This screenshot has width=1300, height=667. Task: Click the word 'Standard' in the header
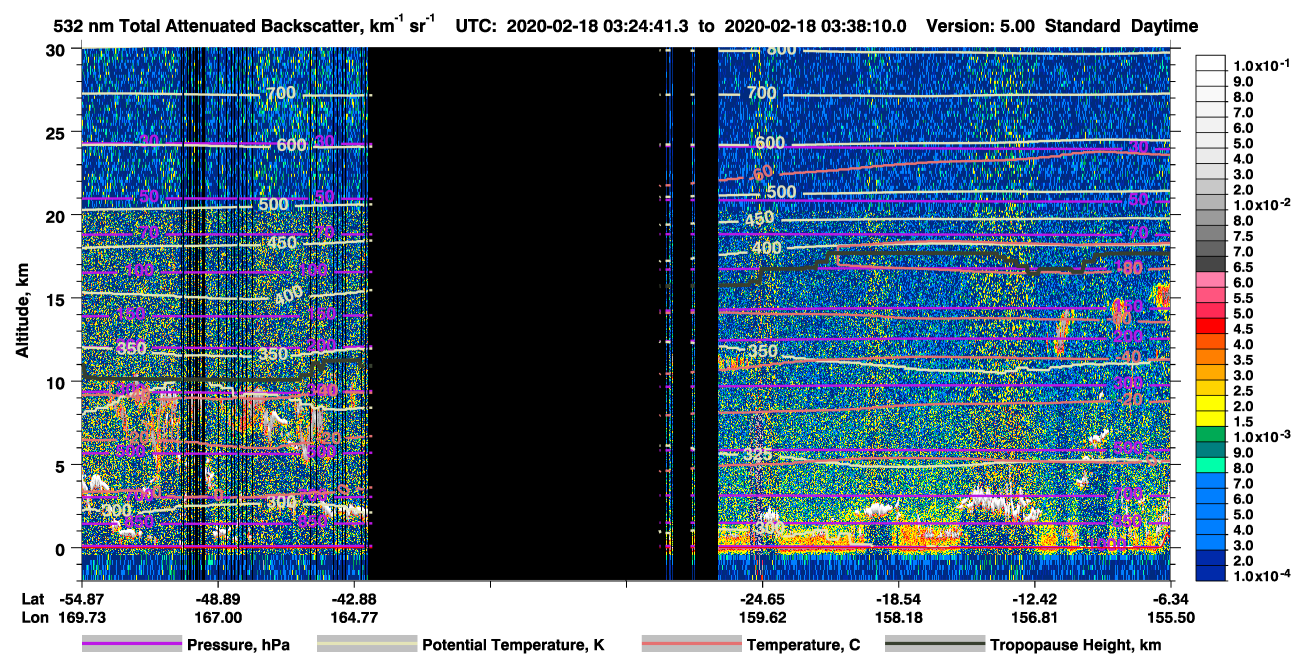pyautogui.click(x=1083, y=26)
